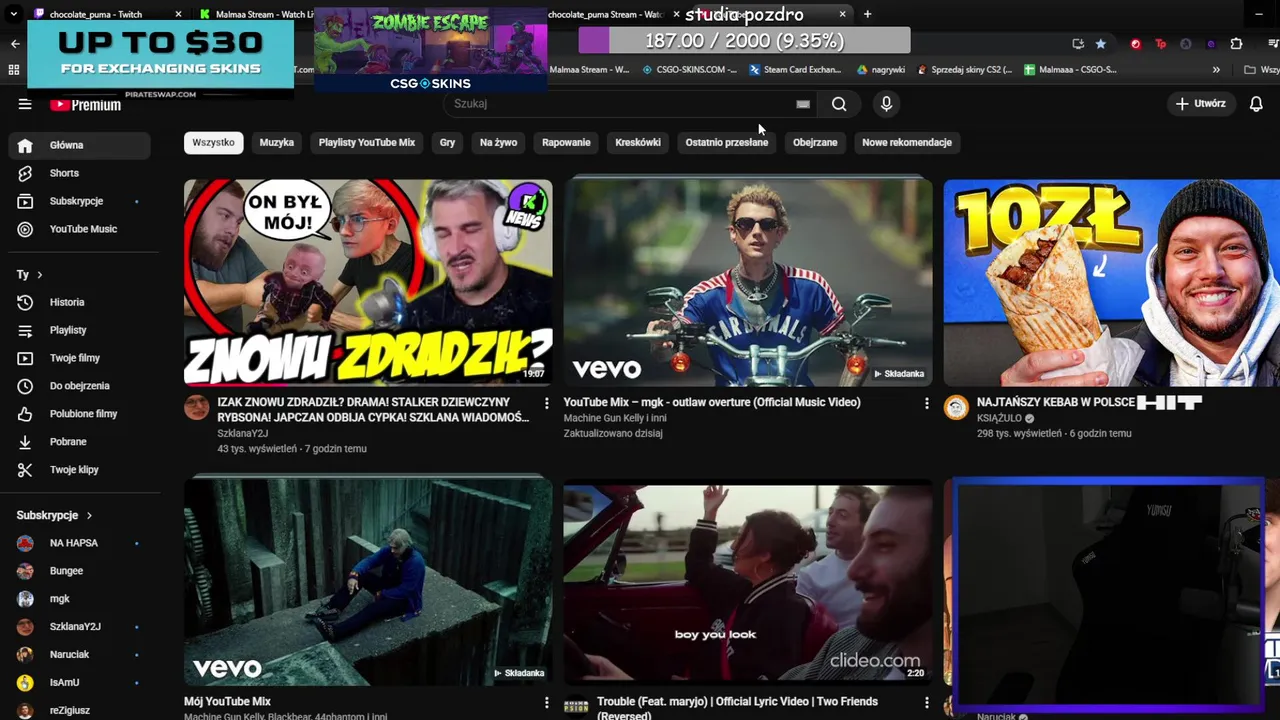Open YouTube Music from sidebar
Screen dimensions: 1280x720
point(80,229)
